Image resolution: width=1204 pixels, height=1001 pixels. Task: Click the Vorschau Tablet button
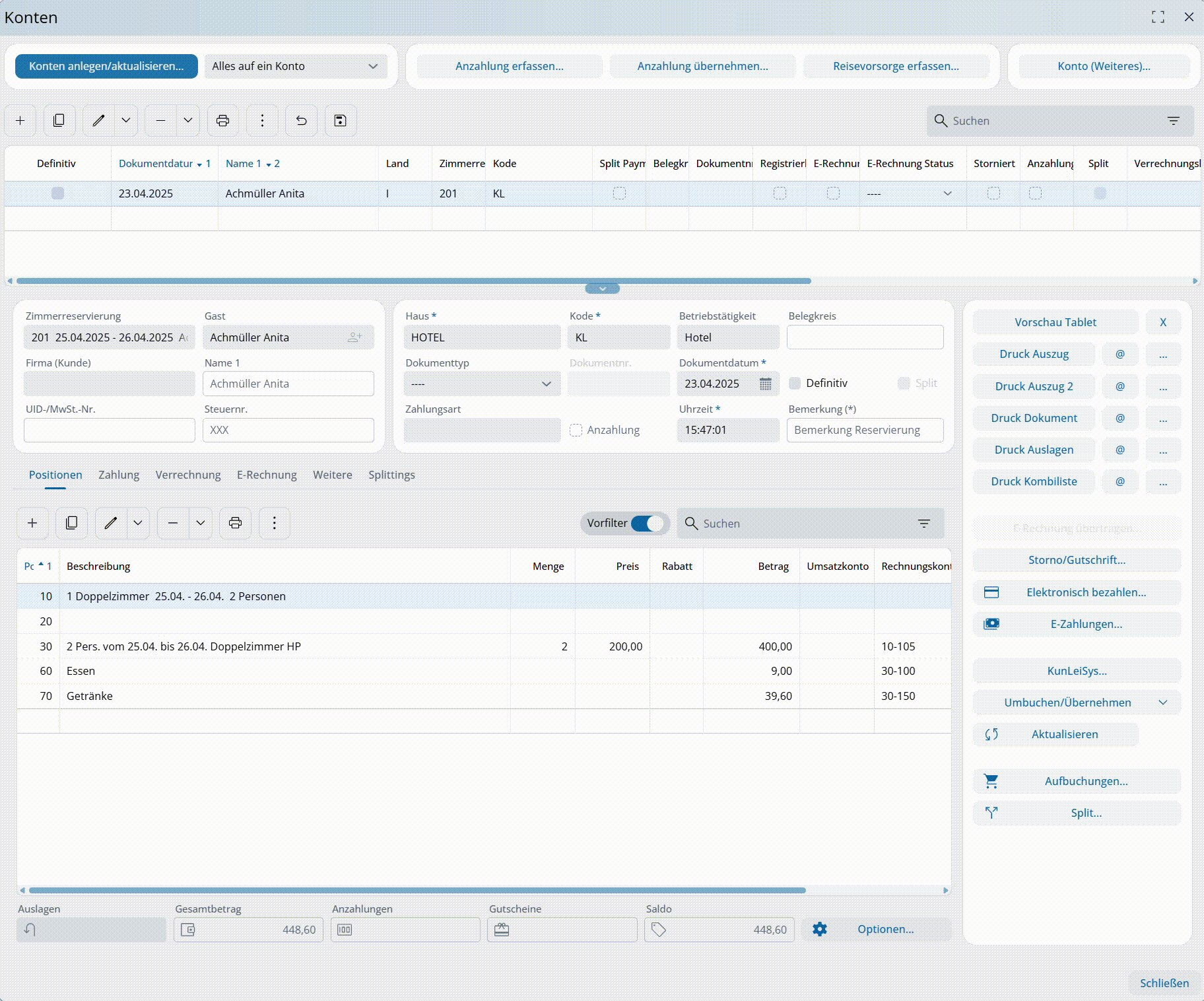click(x=1055, y=322)
